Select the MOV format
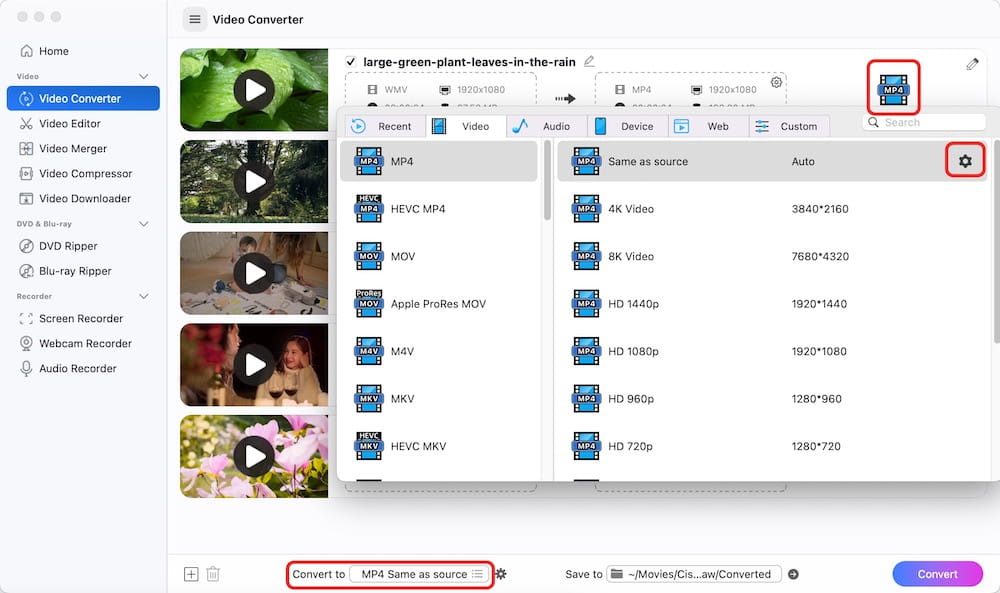Image resolution: width=1000 pixels, height=593 pixels. pos(439,256)
